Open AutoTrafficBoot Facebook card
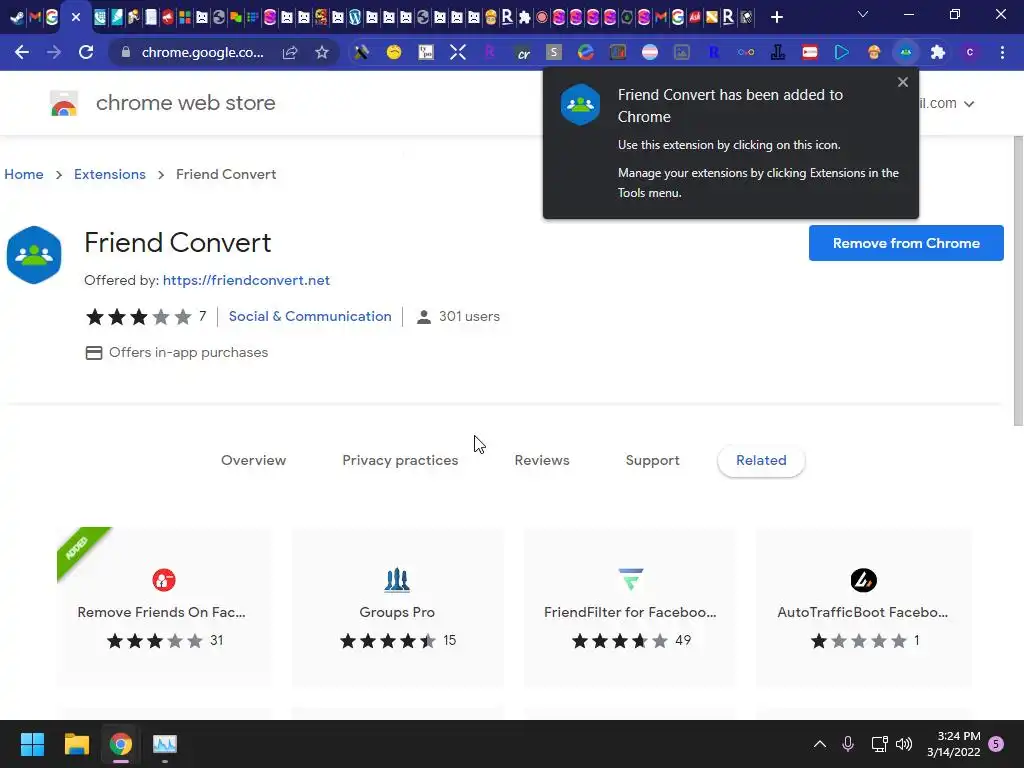1024x768 pixels. pyautogui.click(x=863, y=607)
